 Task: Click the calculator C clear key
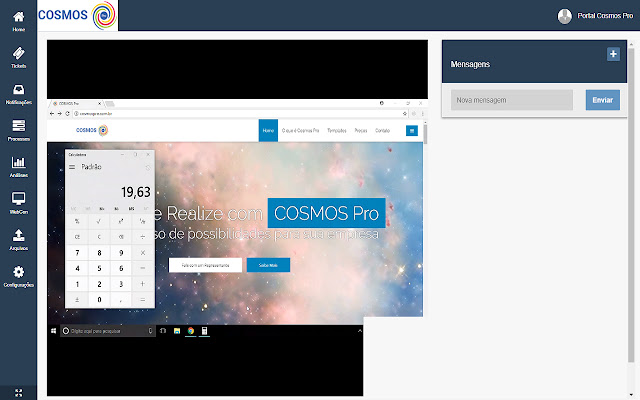click(x=99, y=237)
